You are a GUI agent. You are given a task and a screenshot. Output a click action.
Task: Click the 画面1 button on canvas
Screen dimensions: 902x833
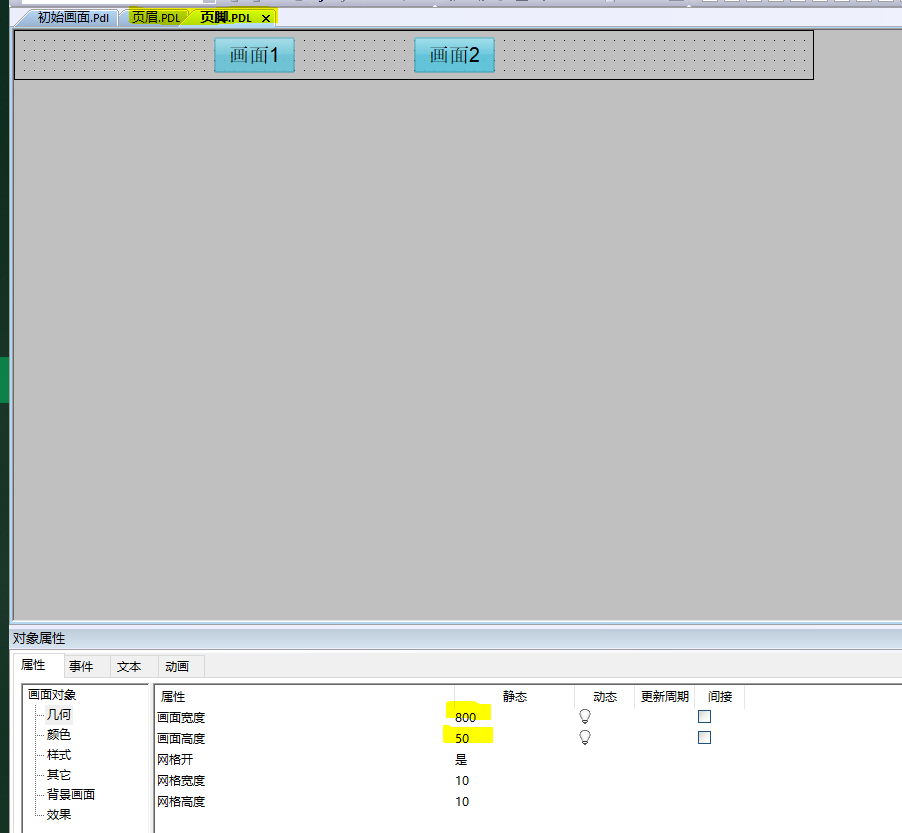pos(254,55)
